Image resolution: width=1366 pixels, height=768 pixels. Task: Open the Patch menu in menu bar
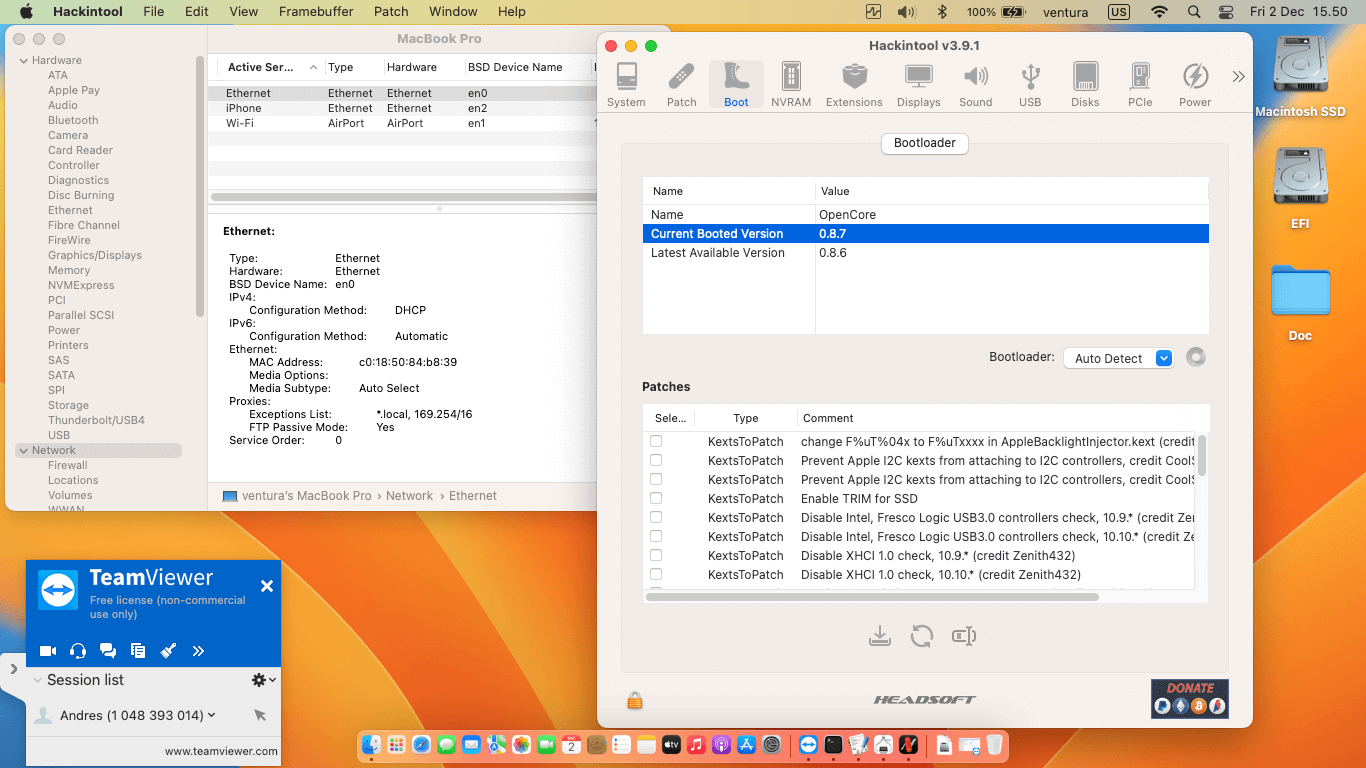pos(391,12)
